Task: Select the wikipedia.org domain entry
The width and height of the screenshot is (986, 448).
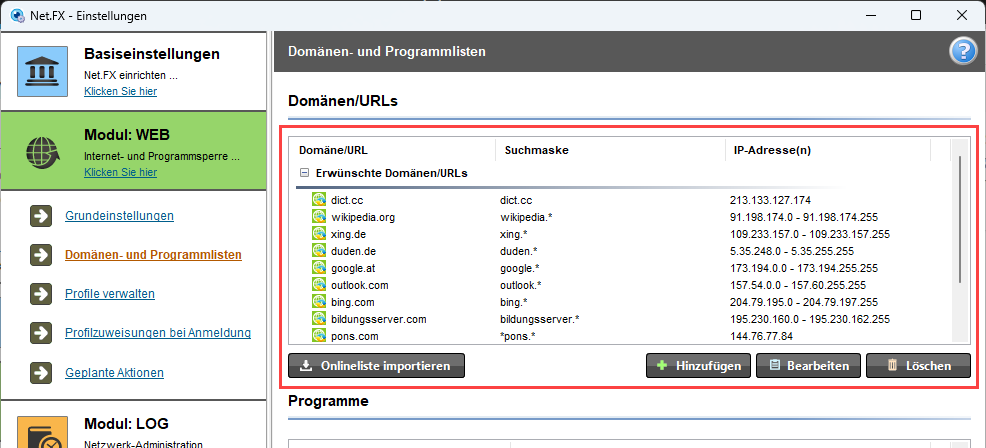Action: click(x=363, y=217)
